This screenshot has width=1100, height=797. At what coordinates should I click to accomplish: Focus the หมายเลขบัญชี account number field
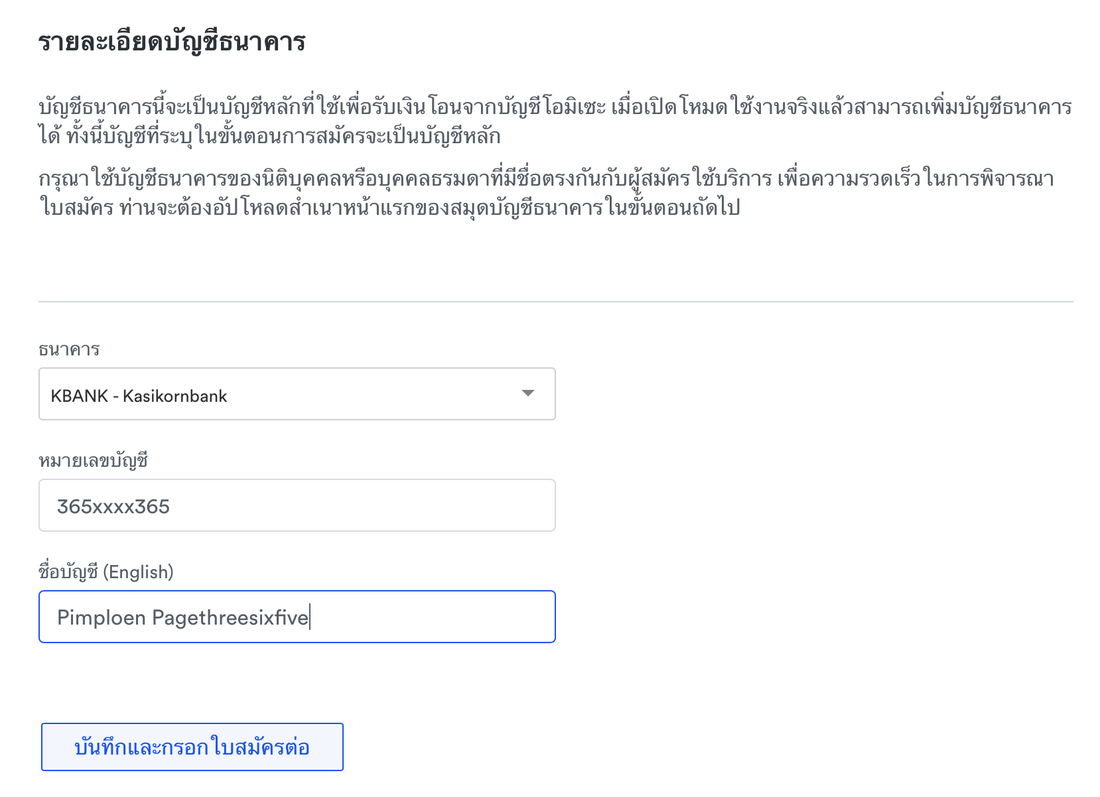click(x=297, y=505)
